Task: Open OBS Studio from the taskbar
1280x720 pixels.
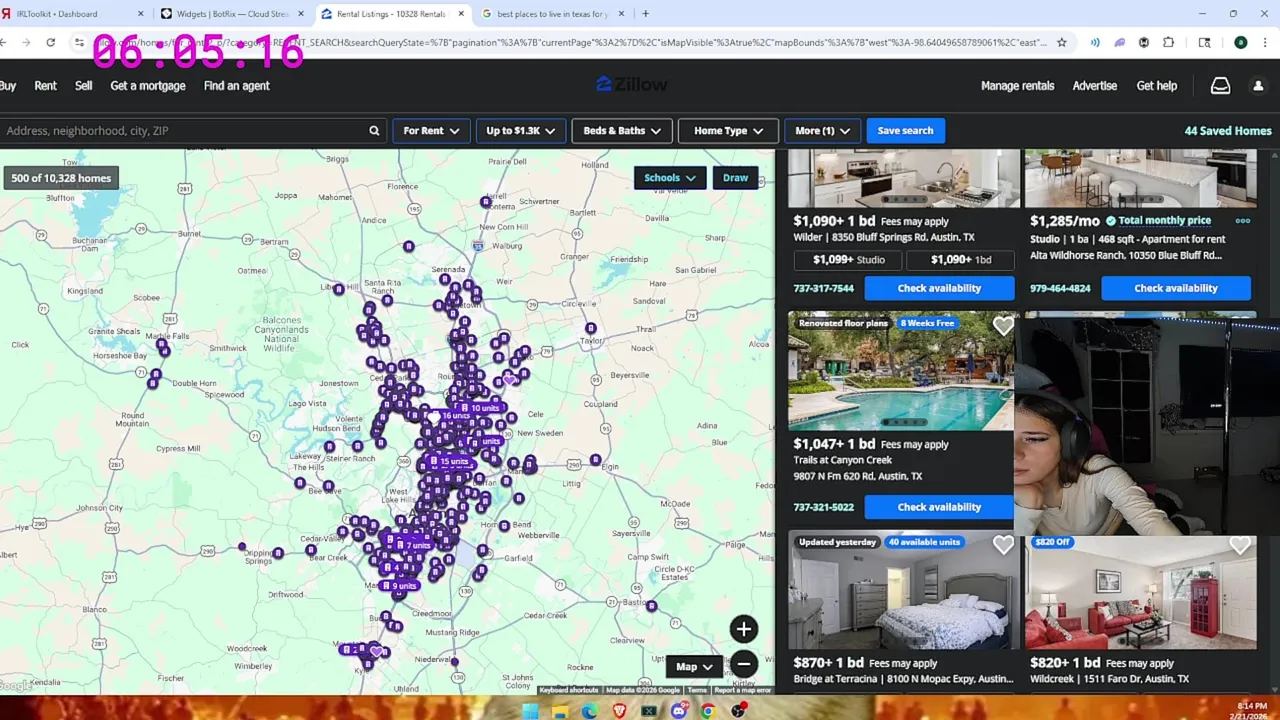Action: coord(738,711)
